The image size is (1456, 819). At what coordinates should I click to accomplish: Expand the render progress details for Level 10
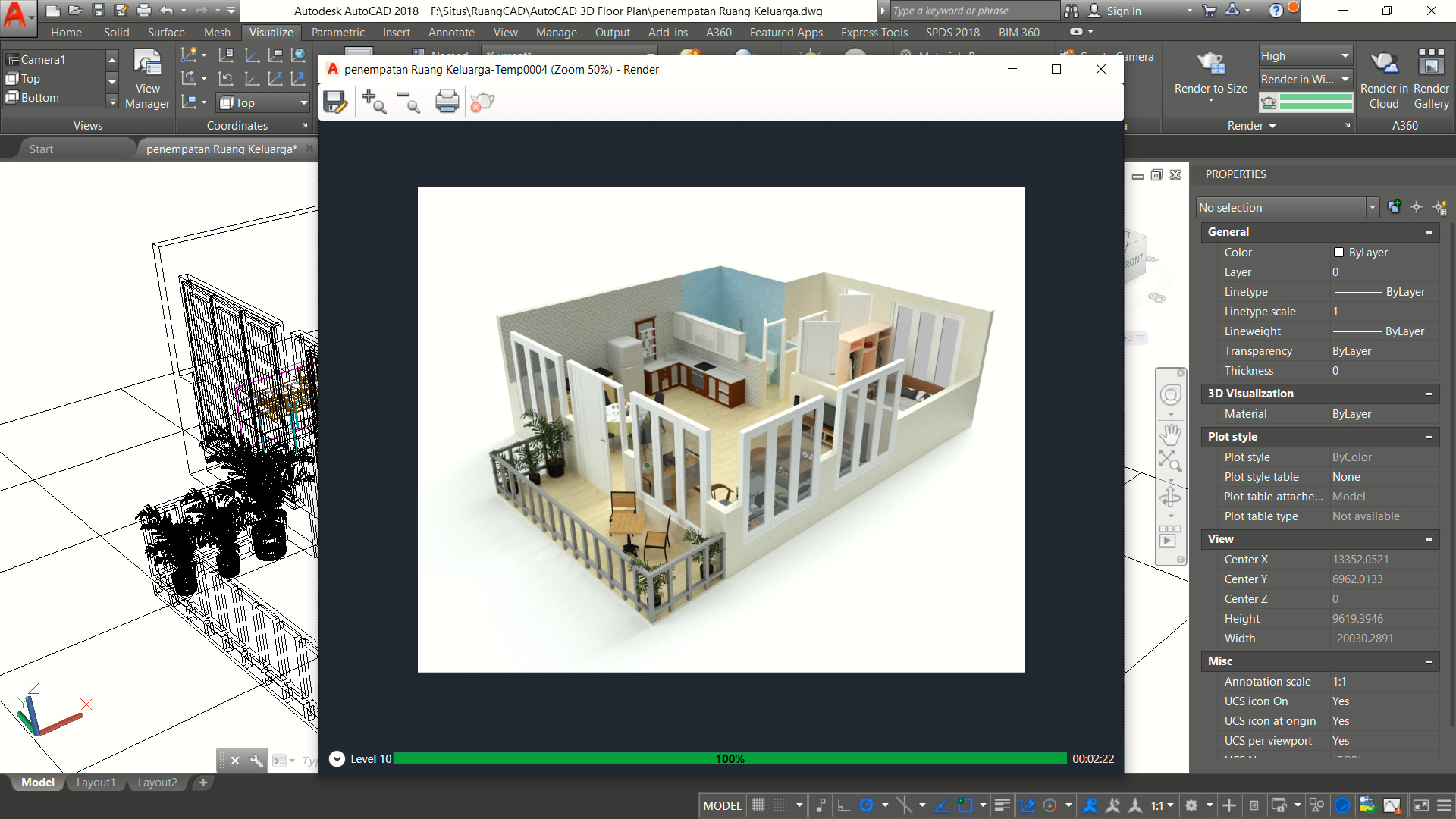coord(336,758)
